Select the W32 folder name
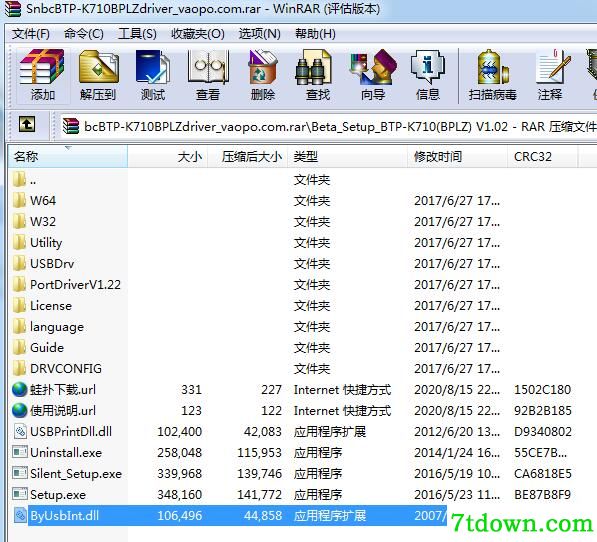This screenshot has height=542, width=597. pyautogui.click(x=43, y=221)
